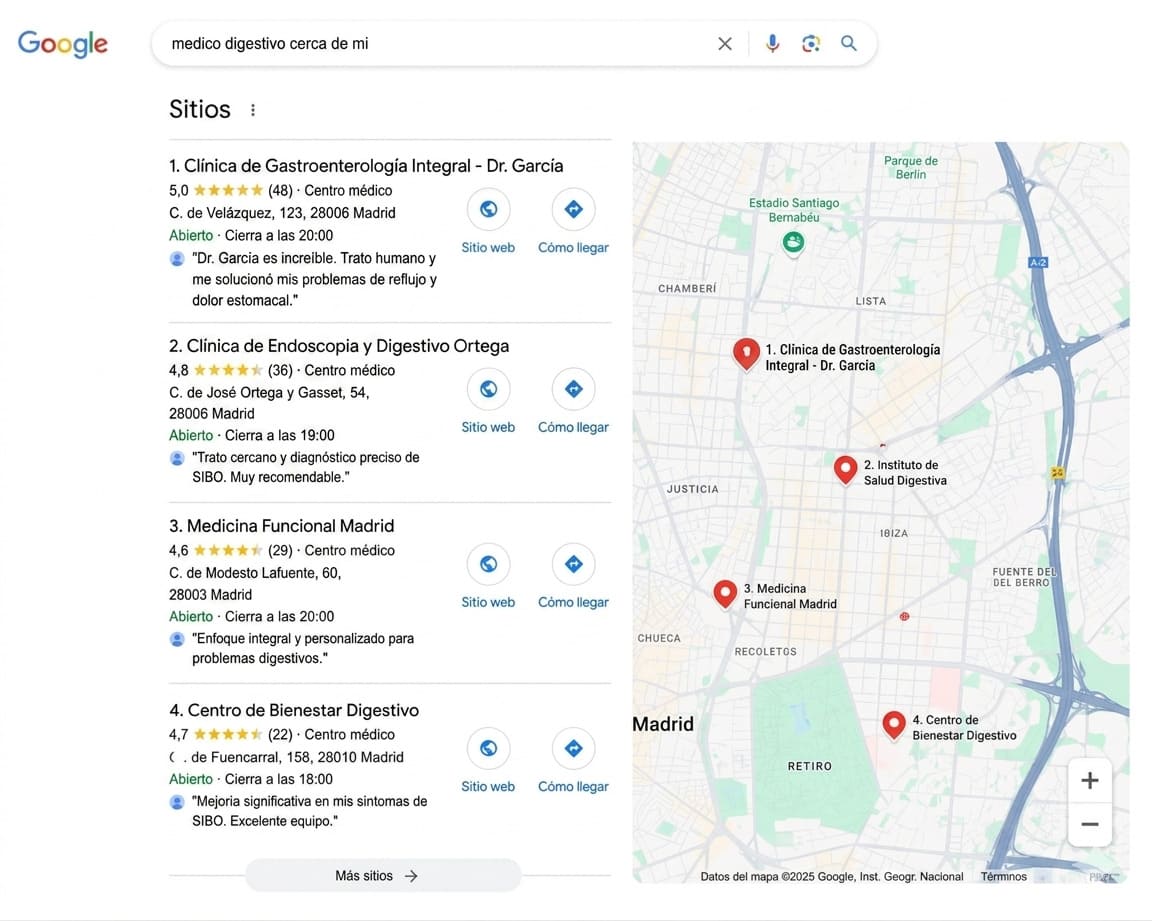Open the Sitios three-dot options menu
Screen dimensions: 1152x921
click(253, 110)
